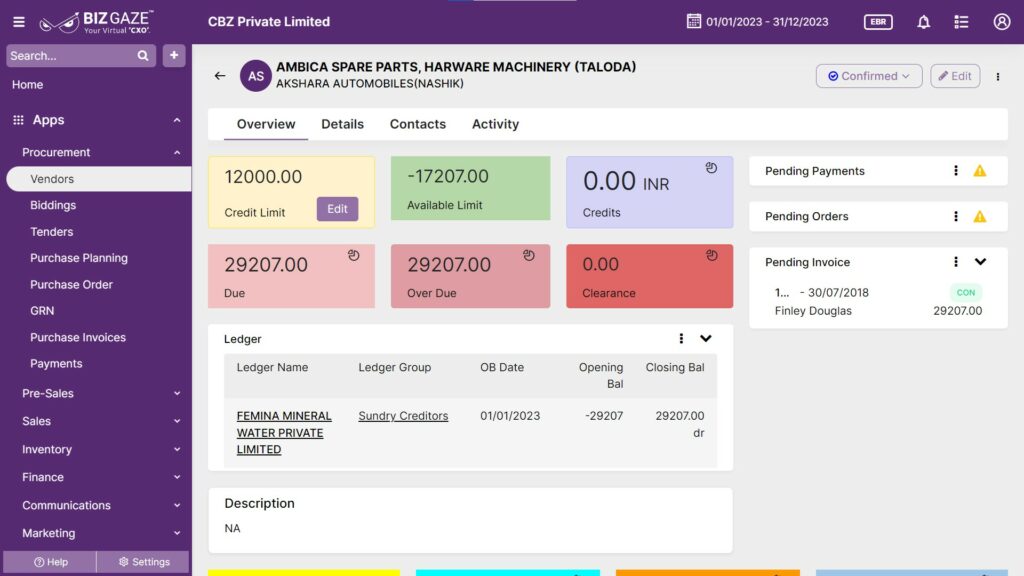Open the Confirmed status dropdown
1024x576 pixels.
tap(869, 76)
